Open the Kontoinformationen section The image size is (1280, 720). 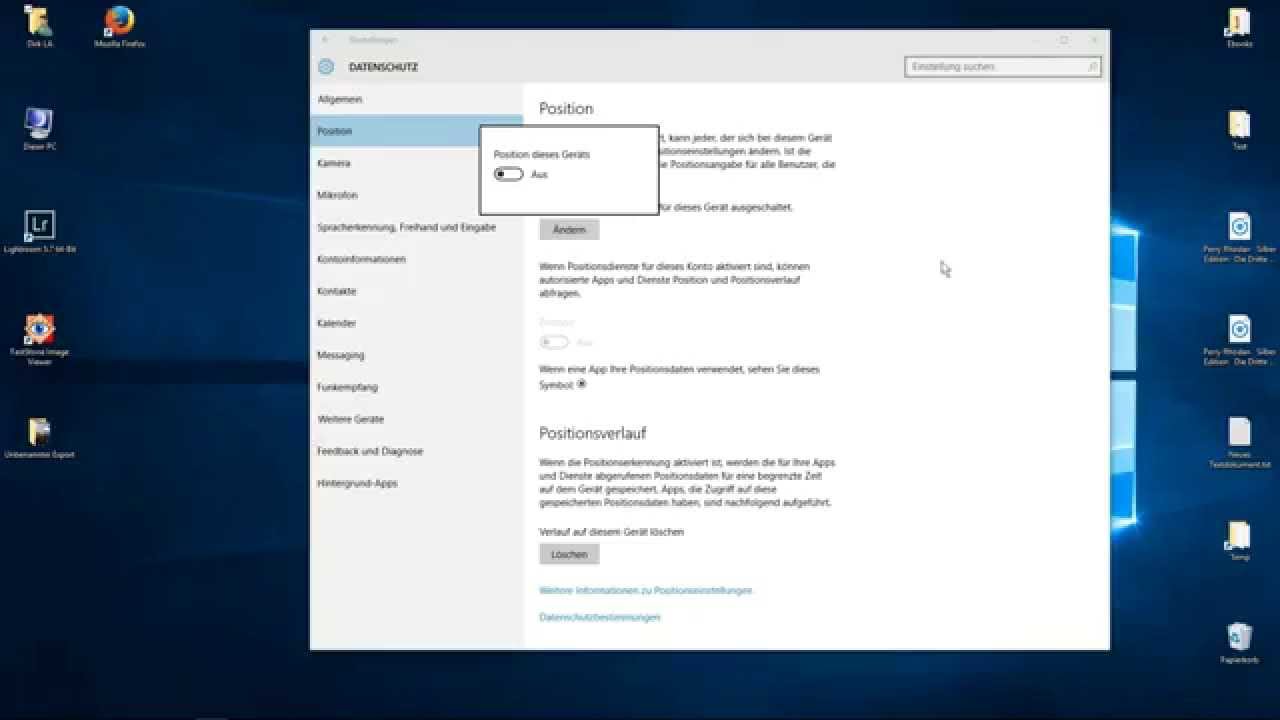416,259
